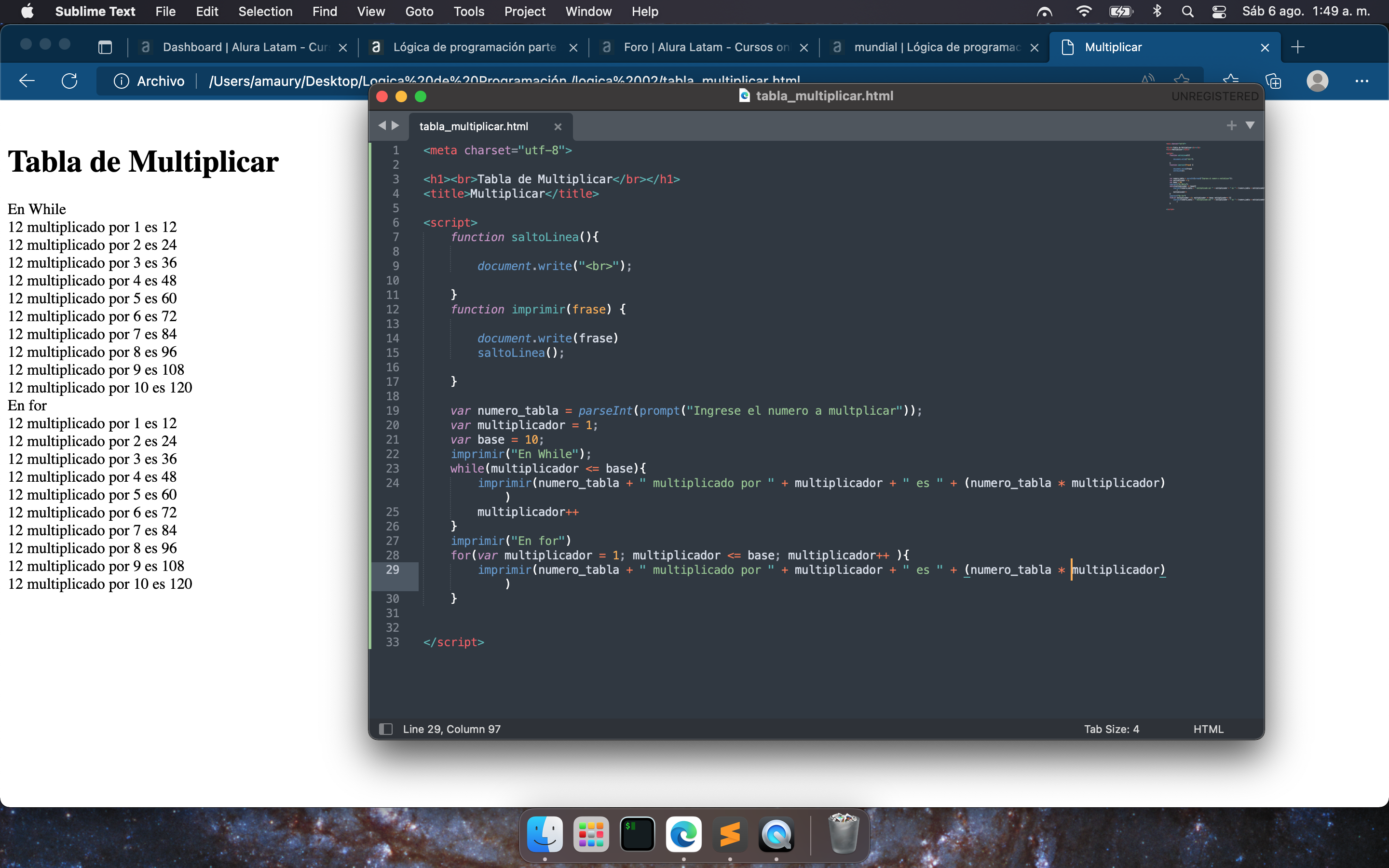Click date and time in menu bar
Image resolution: width=1389 pixels, height=868 pixels.
(1306, 12)
